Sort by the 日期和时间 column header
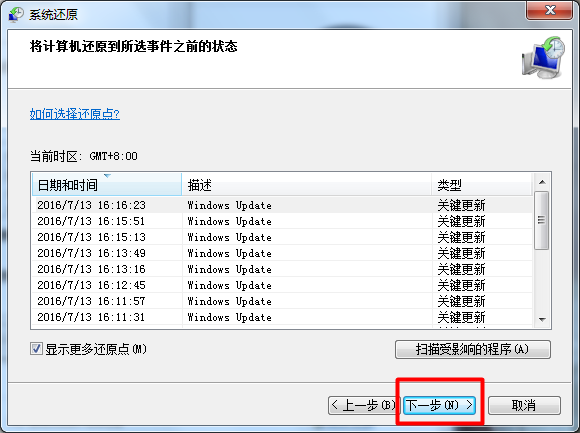580x433 pixels. coord(107,184)
